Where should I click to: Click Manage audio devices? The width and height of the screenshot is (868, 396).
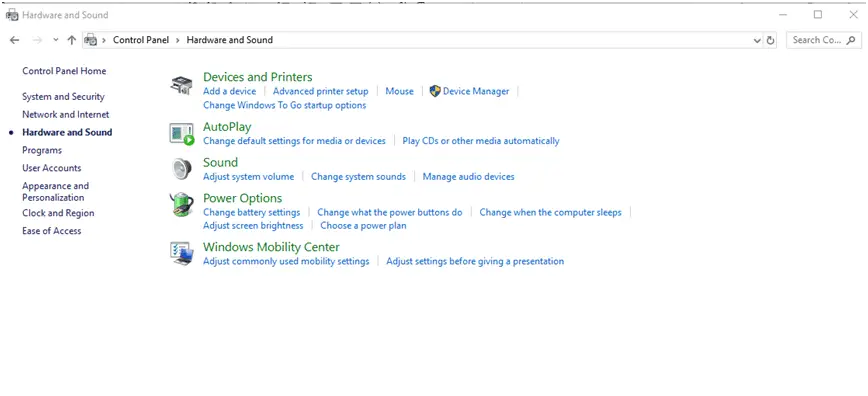point(468,177)
